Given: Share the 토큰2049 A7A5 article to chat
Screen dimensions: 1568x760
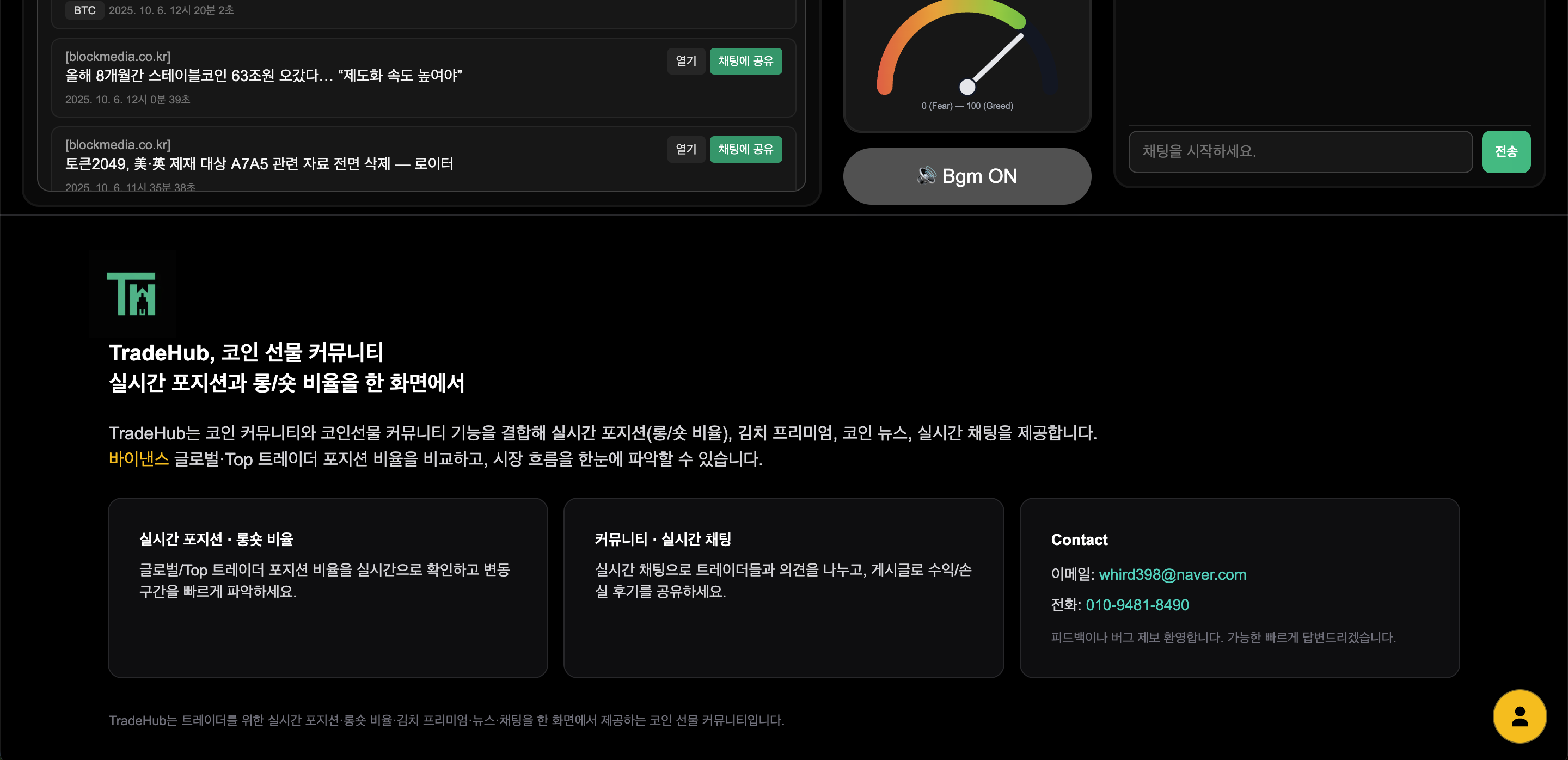Looking at the screenshot, I should click(745, 149).
